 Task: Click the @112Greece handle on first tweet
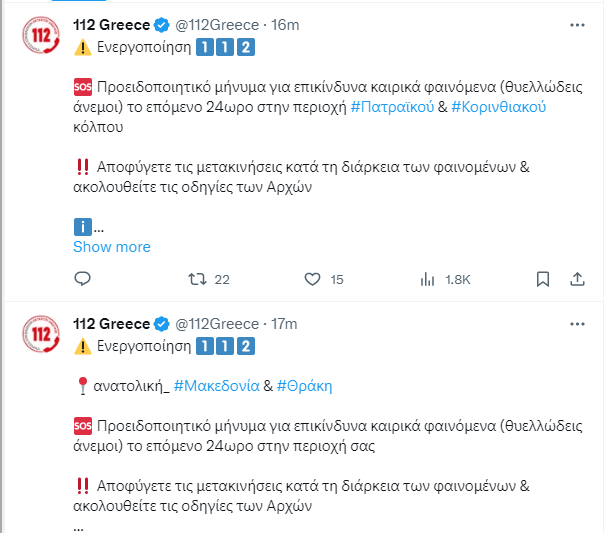click(217, 24)
